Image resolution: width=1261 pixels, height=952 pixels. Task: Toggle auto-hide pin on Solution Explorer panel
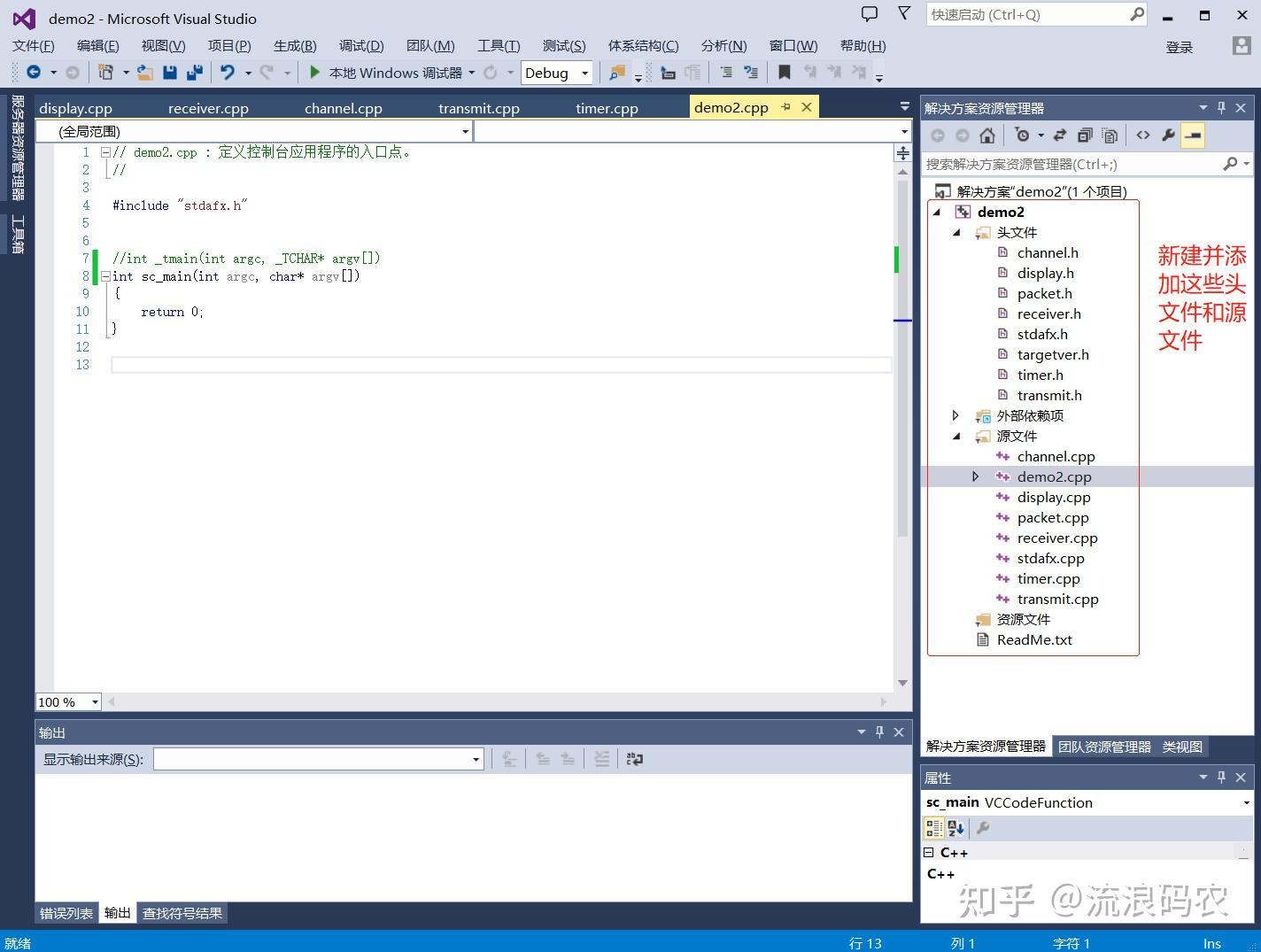pos(1221,108)
